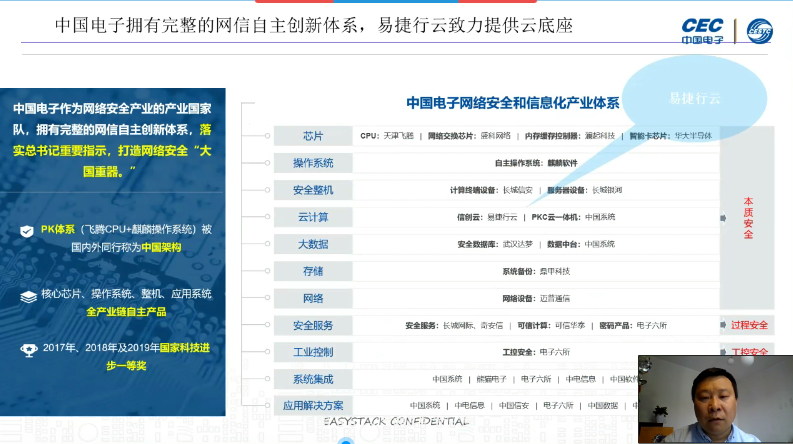Select the 安全服务 category label
Image resolution: width=793 pixels, height=444 pixels.
[x=313, y=325]
